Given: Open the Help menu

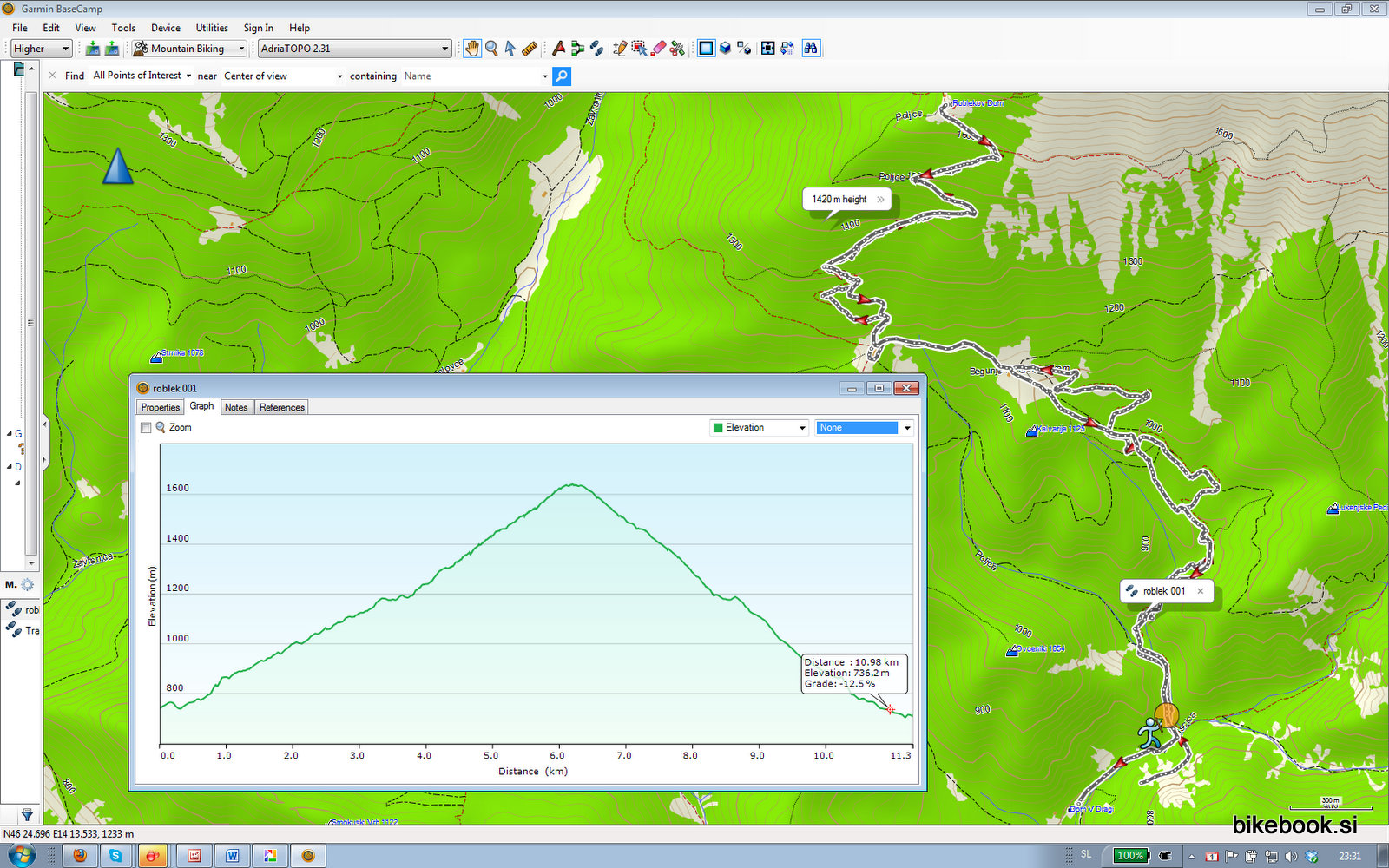Looking at the screenshot, I should coord(300,28).
